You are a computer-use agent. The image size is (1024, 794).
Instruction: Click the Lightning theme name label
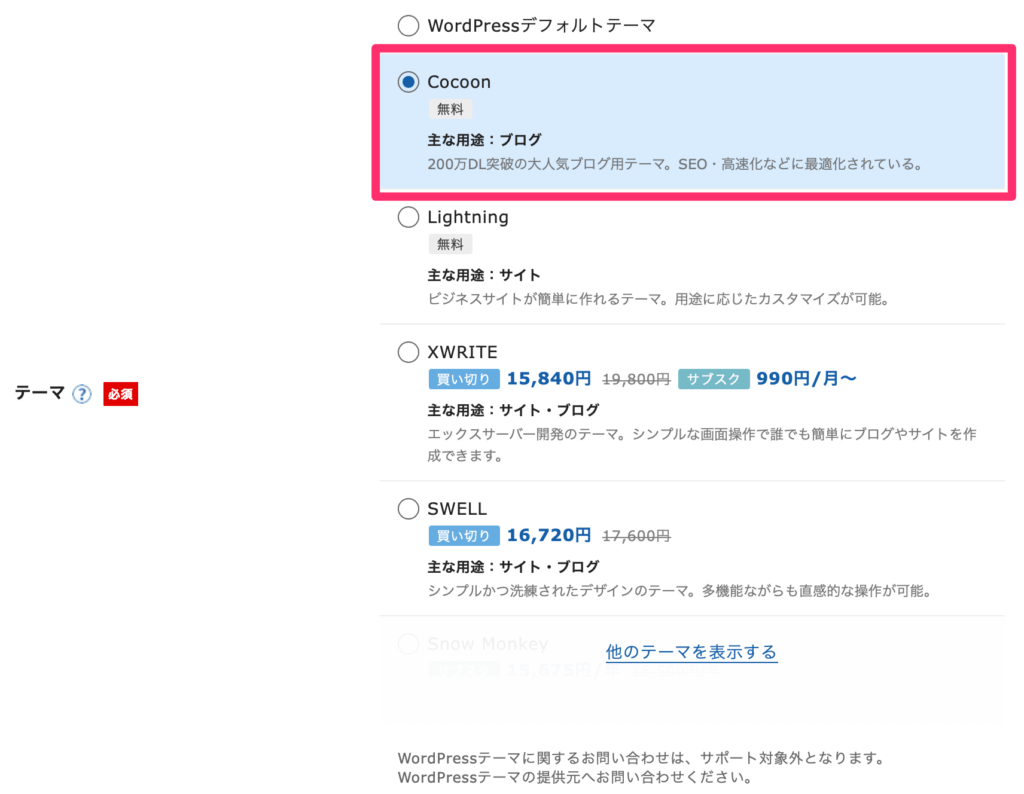point(468,217)
